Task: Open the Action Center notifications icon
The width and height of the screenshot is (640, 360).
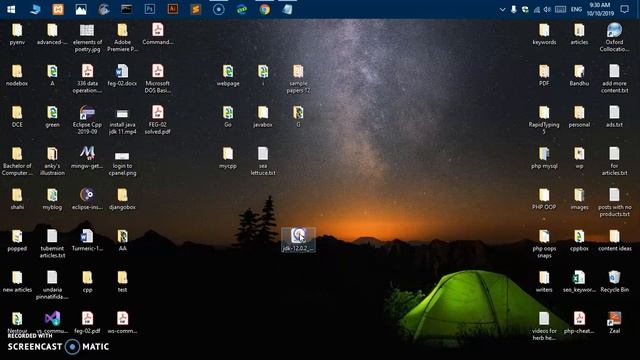Action: 624,9
